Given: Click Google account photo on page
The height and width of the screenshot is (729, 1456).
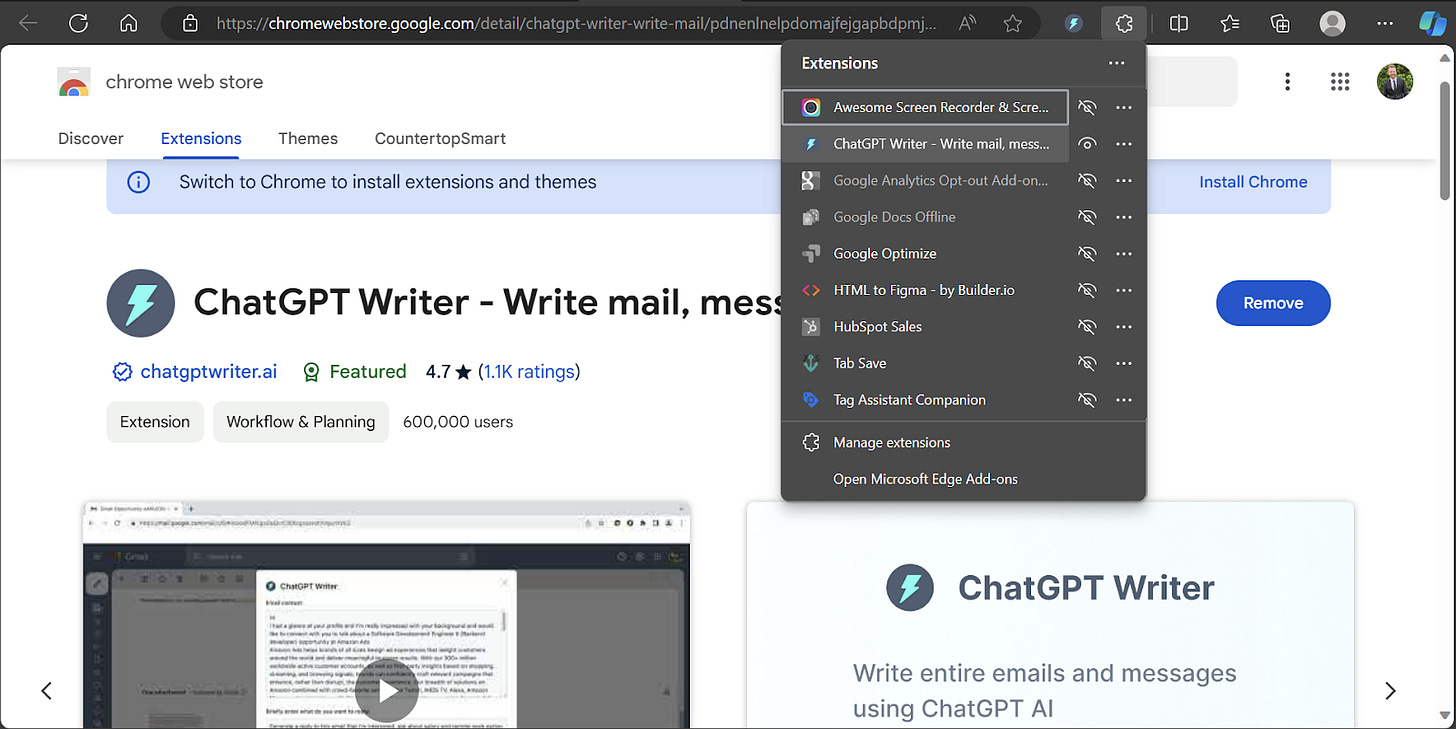Looking at the screenshot, I should (x=1394, y=82).
